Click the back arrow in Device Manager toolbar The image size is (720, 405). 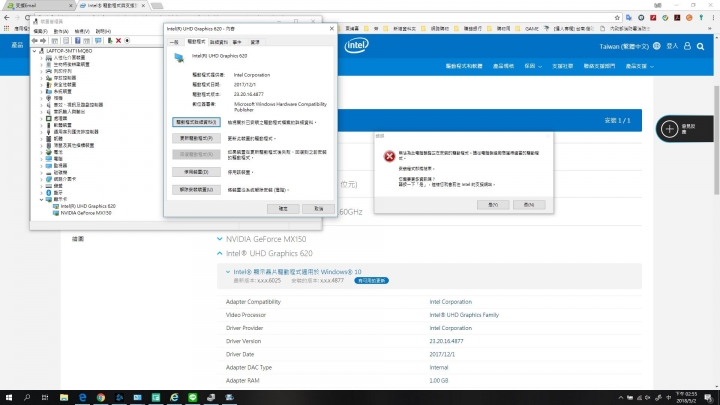point(34,41)
